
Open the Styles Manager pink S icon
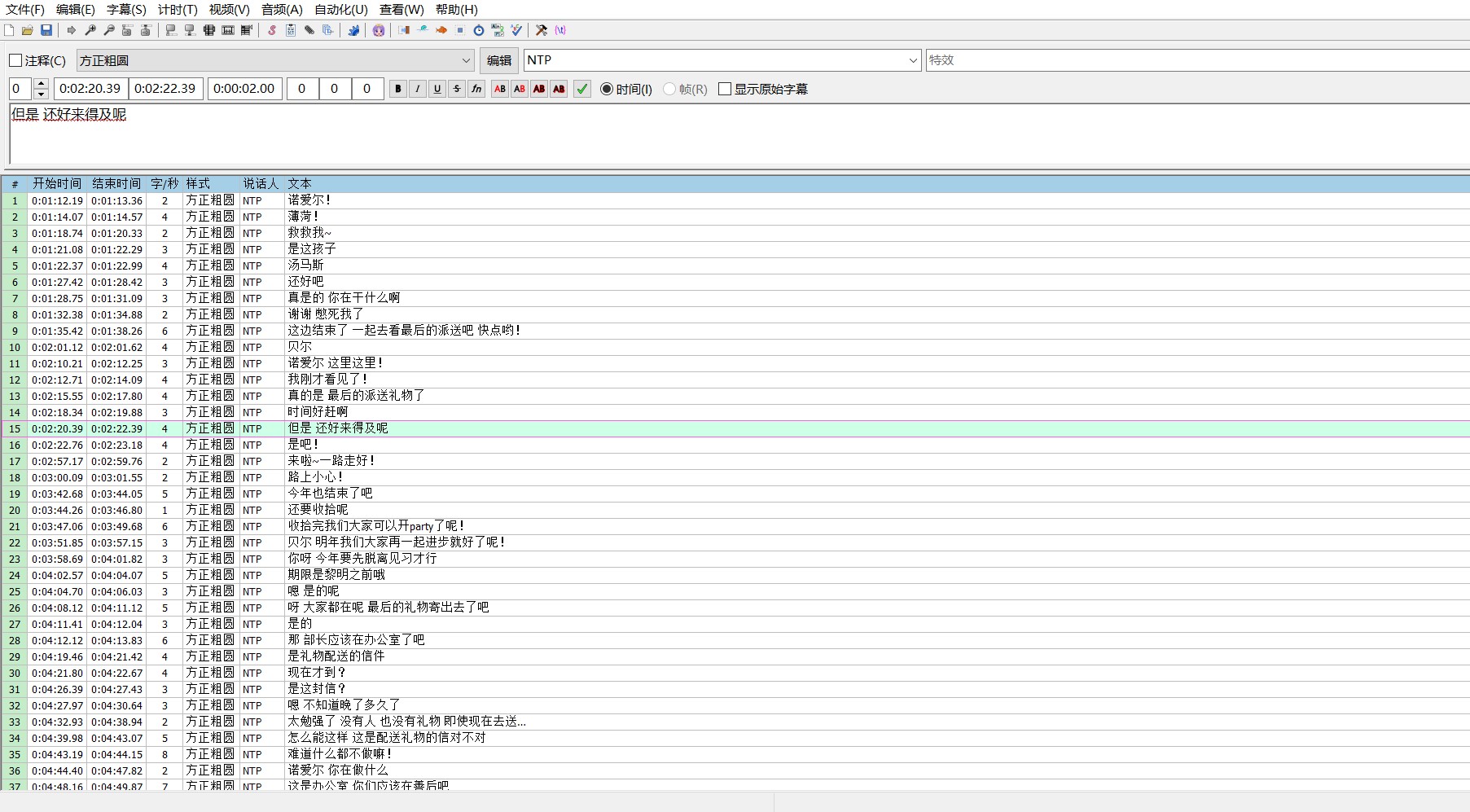pos(272,30)
